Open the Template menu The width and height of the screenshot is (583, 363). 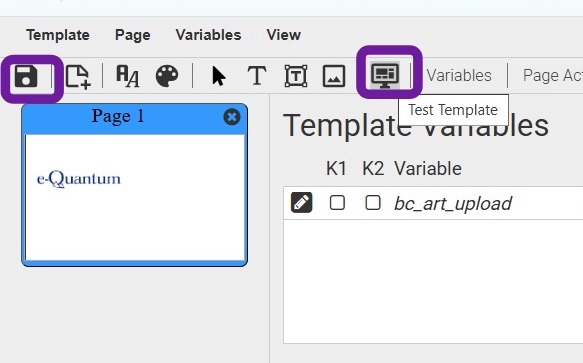click(58, 35)
